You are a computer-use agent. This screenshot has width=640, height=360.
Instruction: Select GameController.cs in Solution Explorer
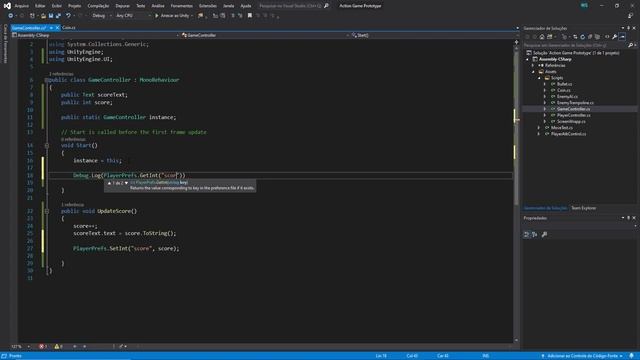click(x=573, y=109)
